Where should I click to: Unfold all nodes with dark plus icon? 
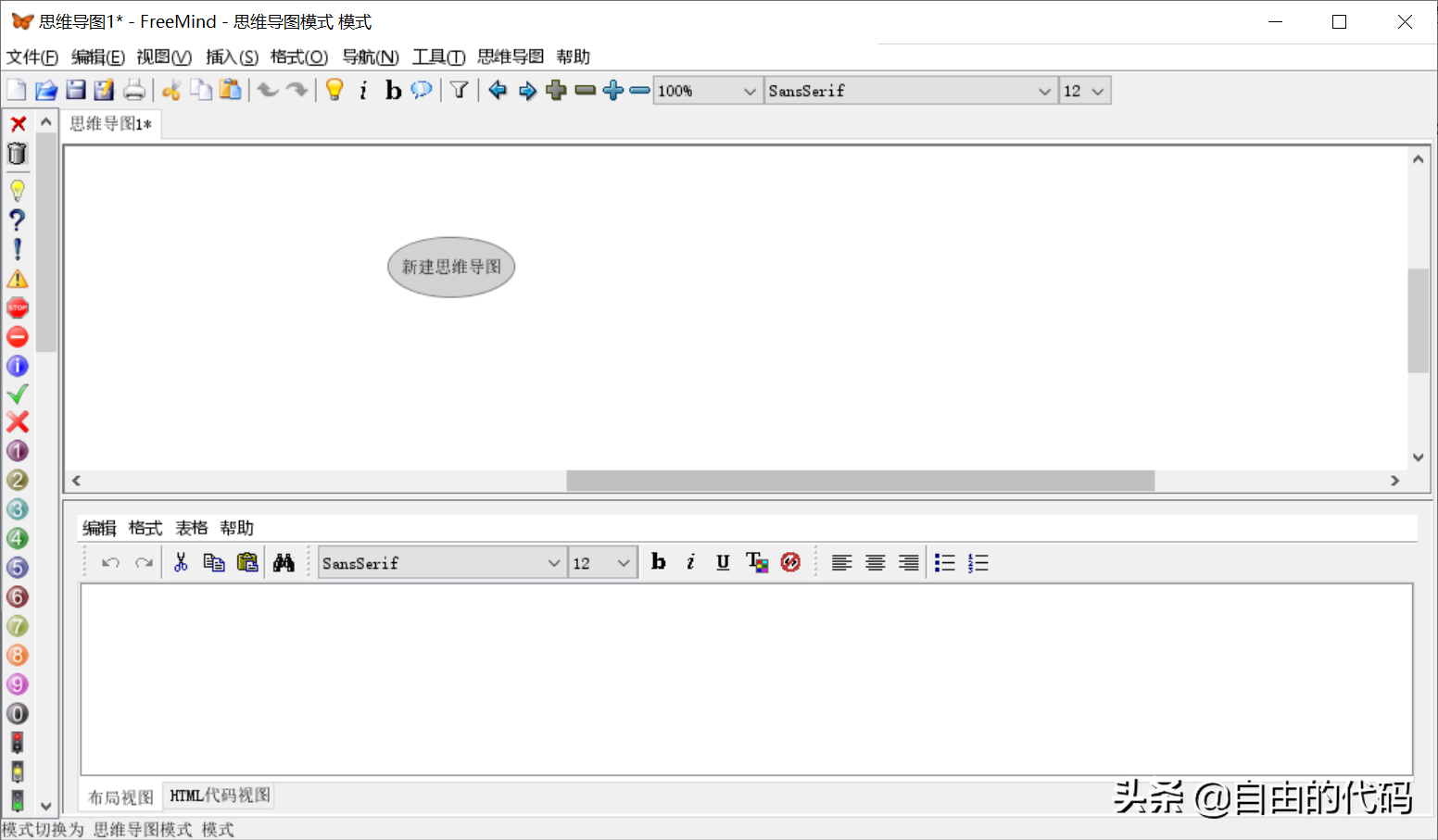[x=556, y=90]
